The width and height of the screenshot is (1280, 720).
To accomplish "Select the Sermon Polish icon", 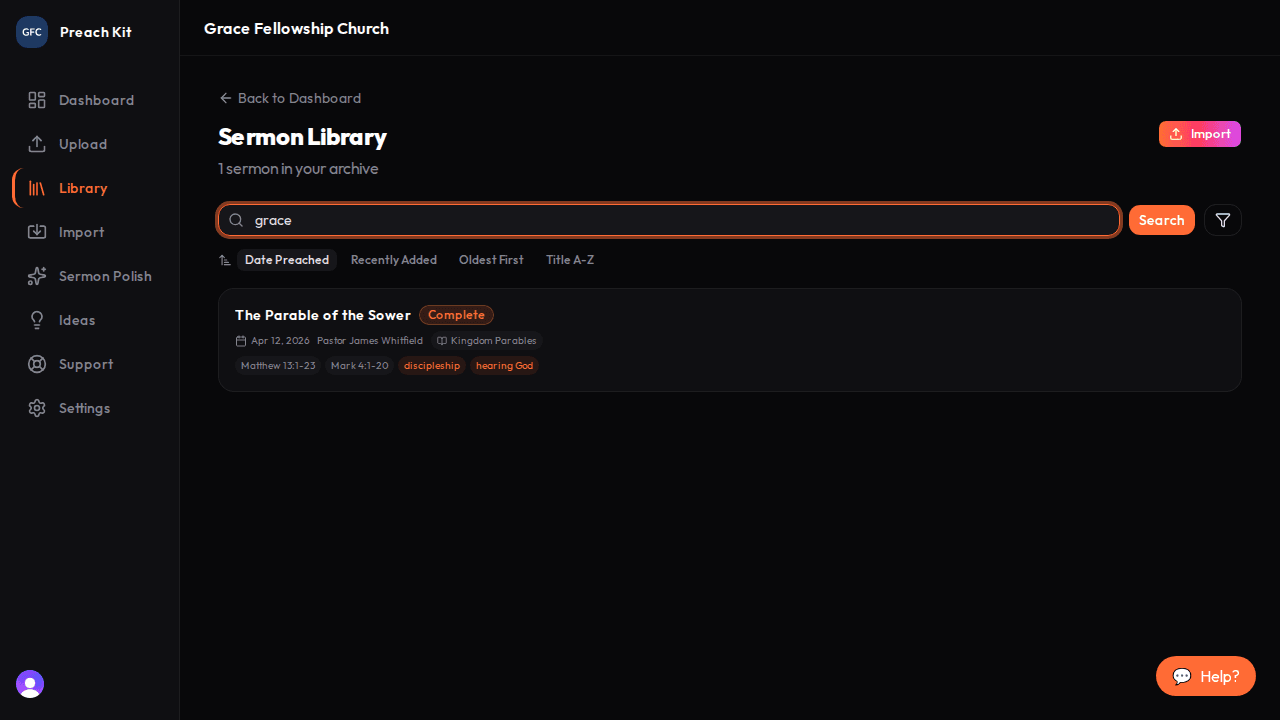I will point(37,276).
